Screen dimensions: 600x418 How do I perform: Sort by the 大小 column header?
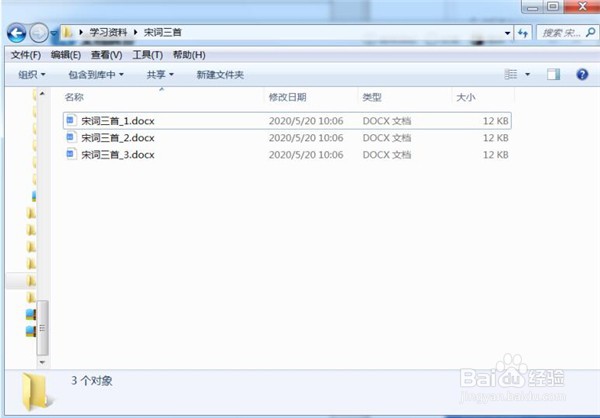pyautogui.click(x=483, y=97)
